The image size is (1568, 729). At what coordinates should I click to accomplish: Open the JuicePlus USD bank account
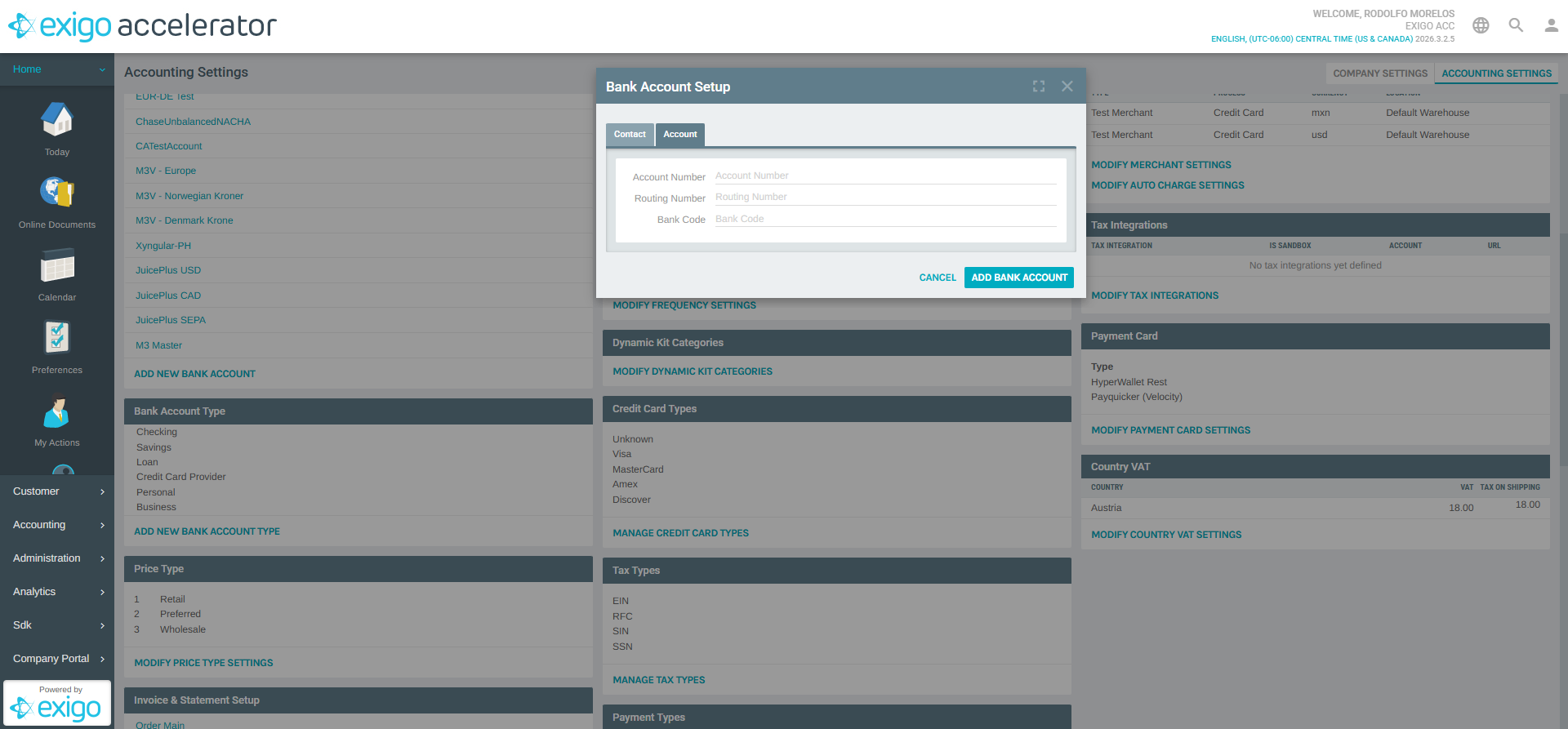(168, 270)
